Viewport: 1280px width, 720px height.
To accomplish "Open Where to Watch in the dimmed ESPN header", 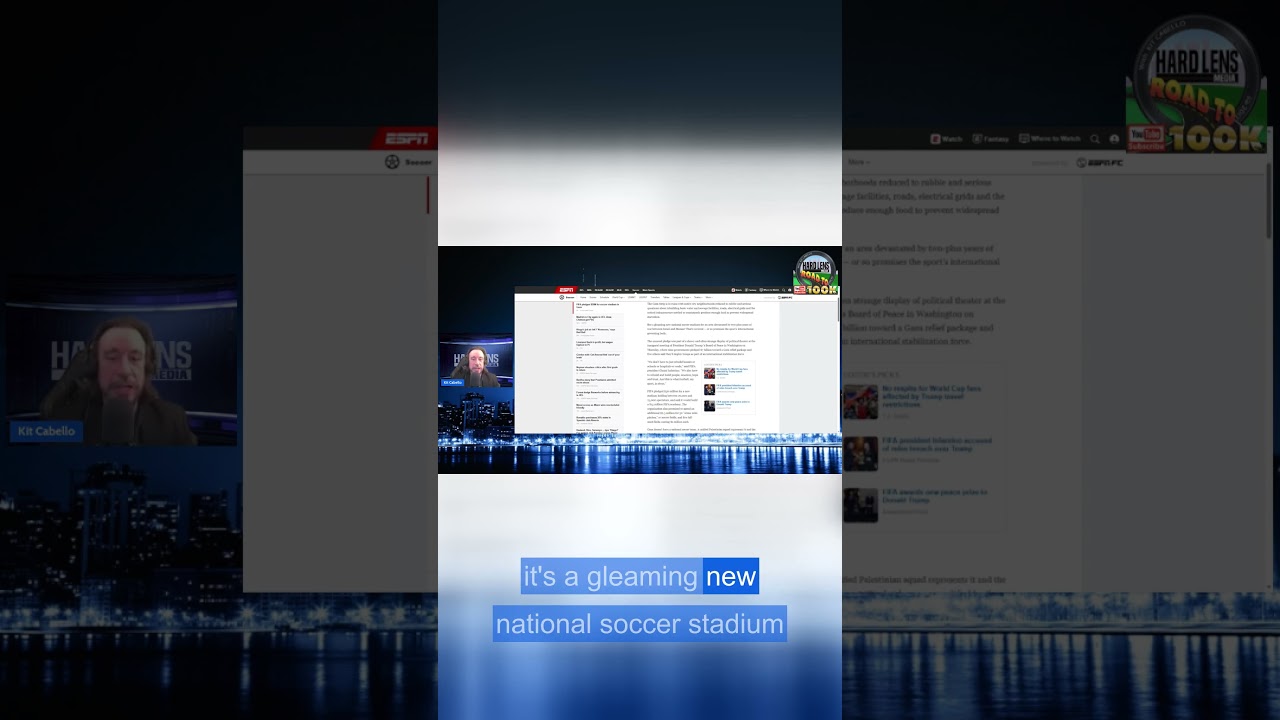I will click(x=1049, y=139).
